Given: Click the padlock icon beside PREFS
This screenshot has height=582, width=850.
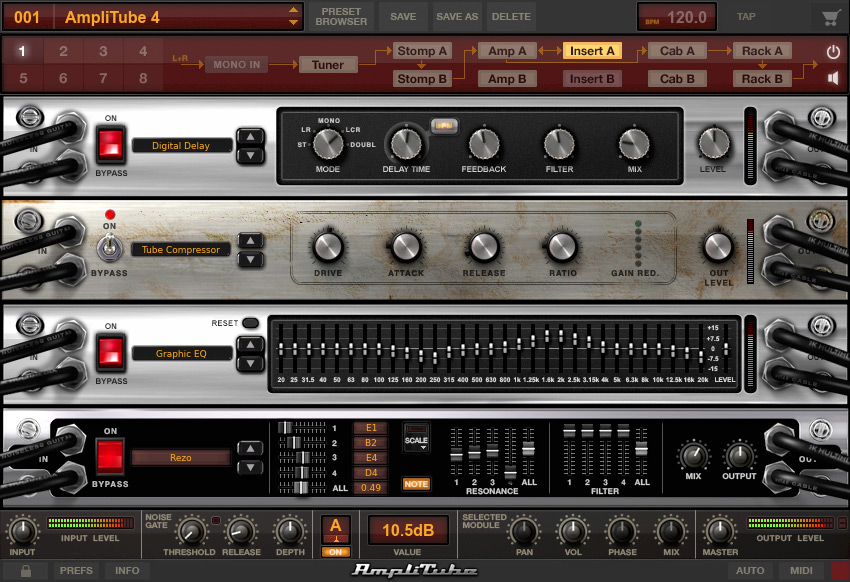Looking at the screenshot, I should pyautogui.click(x=25, y=571).
